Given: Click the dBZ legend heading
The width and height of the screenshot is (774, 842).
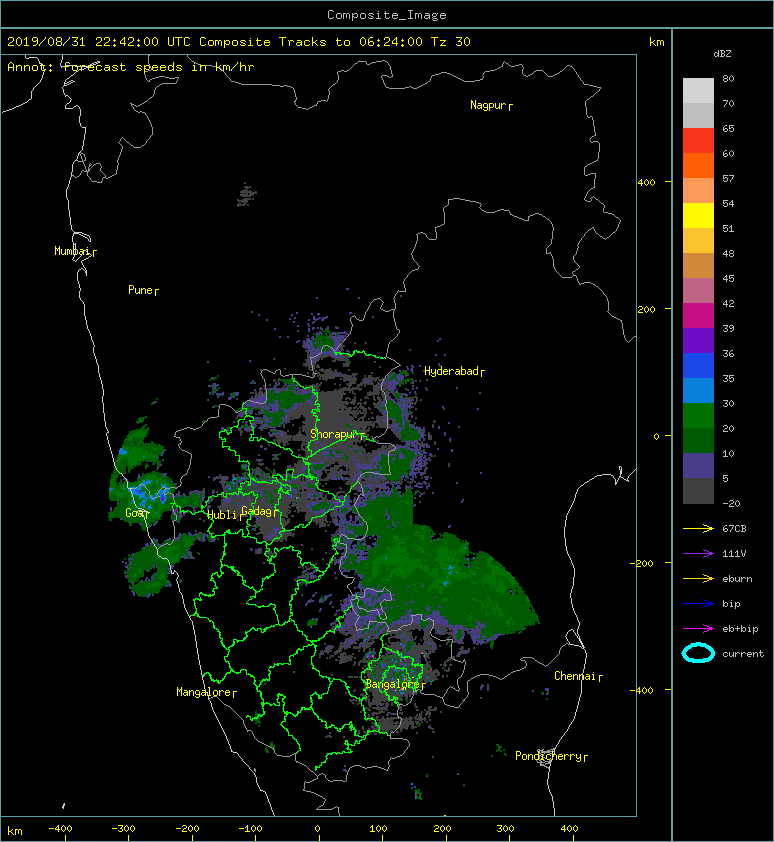Looking at the screenshot, I should tap(722, 54).
